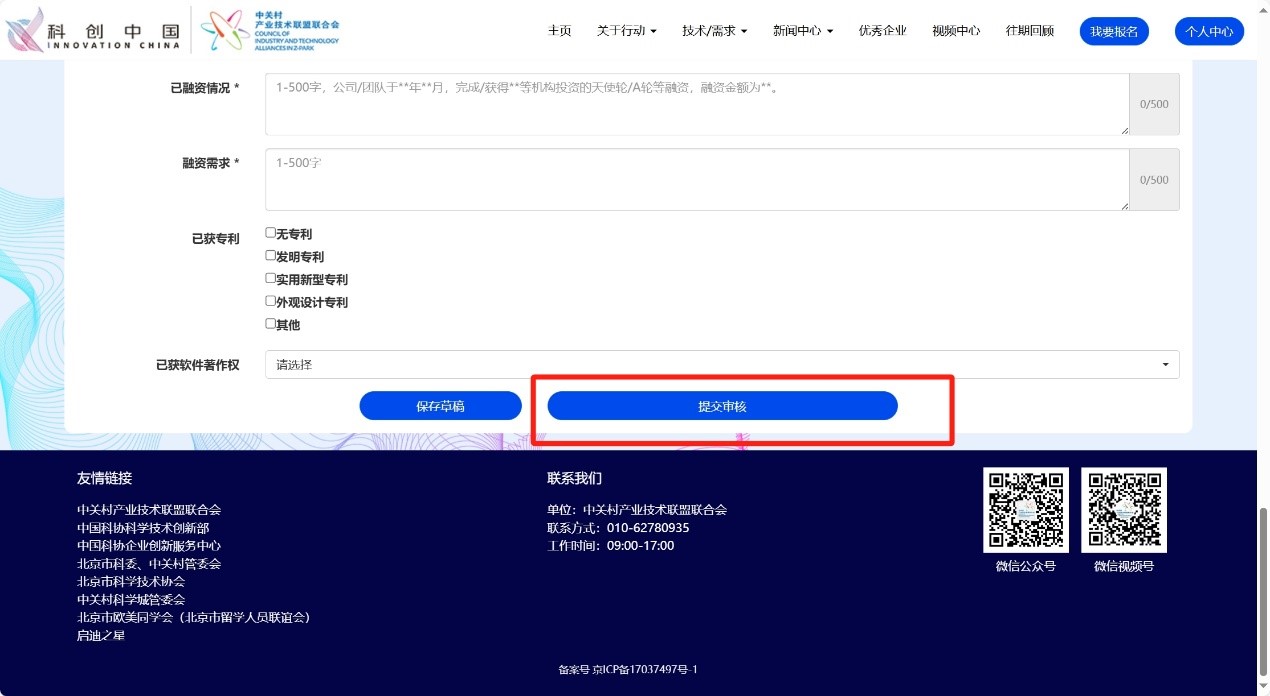Open the 已获软件著作权 dropdown
1270x696 pixels.
721,365
